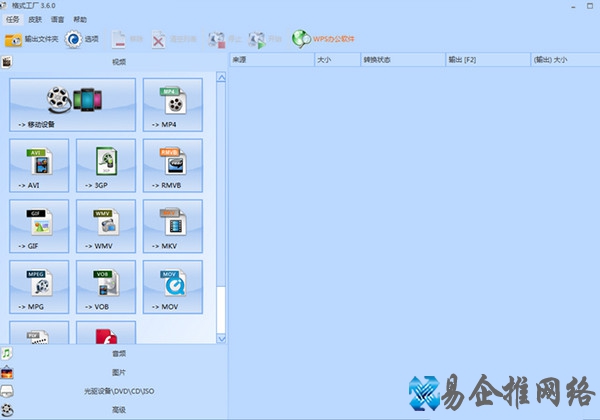Viewport: 600px width, 420px height.
Task: Click the 输出 [F2] column header
Action: click(x=488, y=60)
